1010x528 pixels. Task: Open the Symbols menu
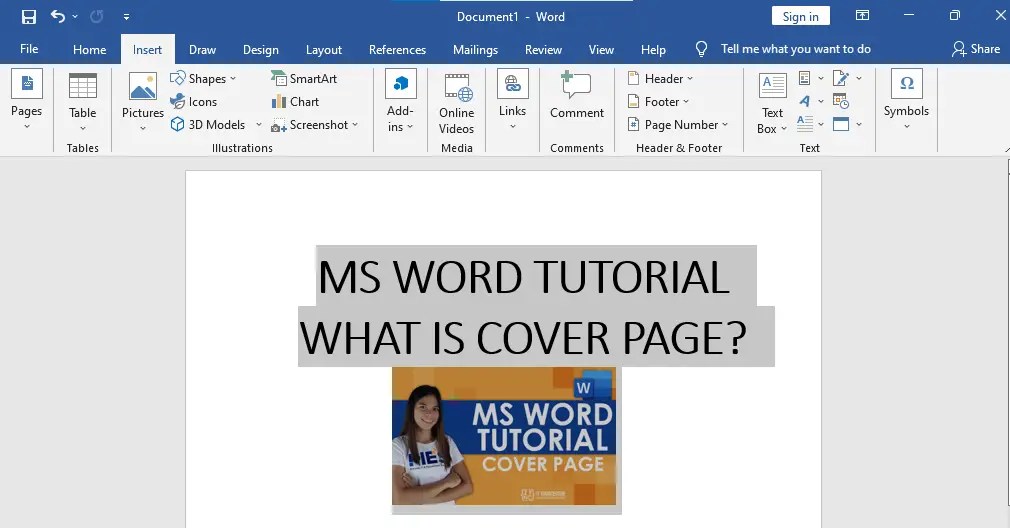[x=906, y=100]
